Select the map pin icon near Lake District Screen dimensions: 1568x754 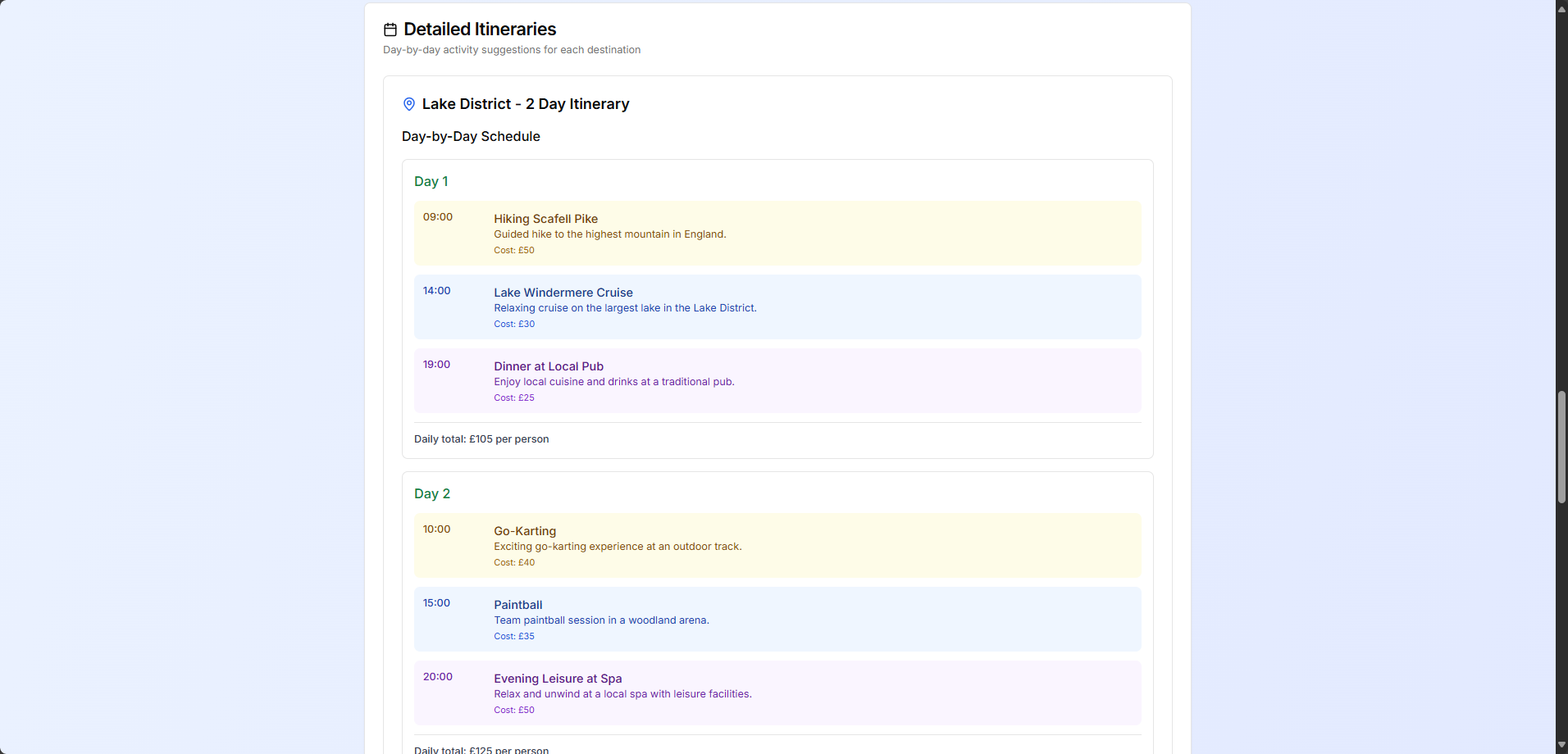(409, 104)
